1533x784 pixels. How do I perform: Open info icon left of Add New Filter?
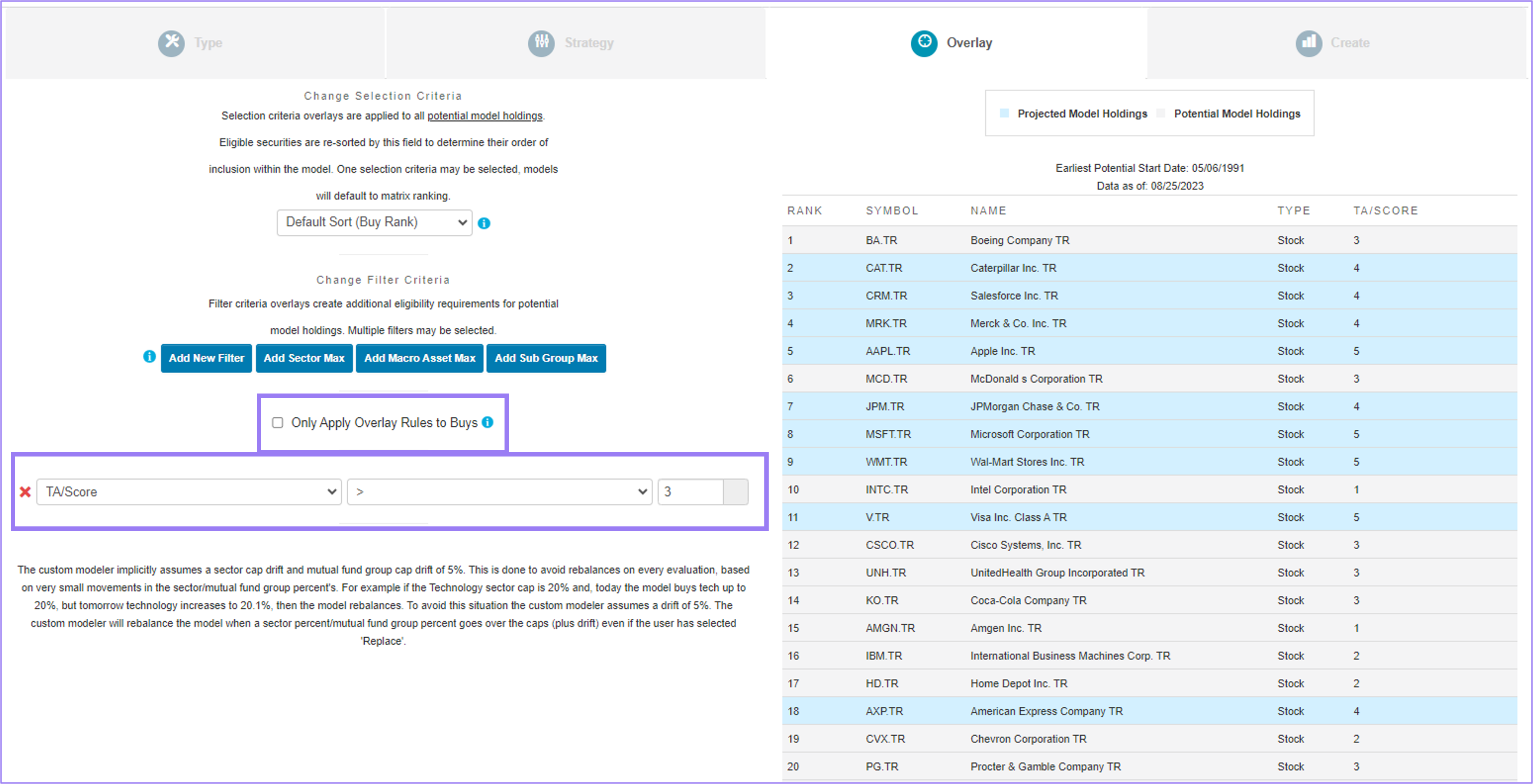(149, 356)
